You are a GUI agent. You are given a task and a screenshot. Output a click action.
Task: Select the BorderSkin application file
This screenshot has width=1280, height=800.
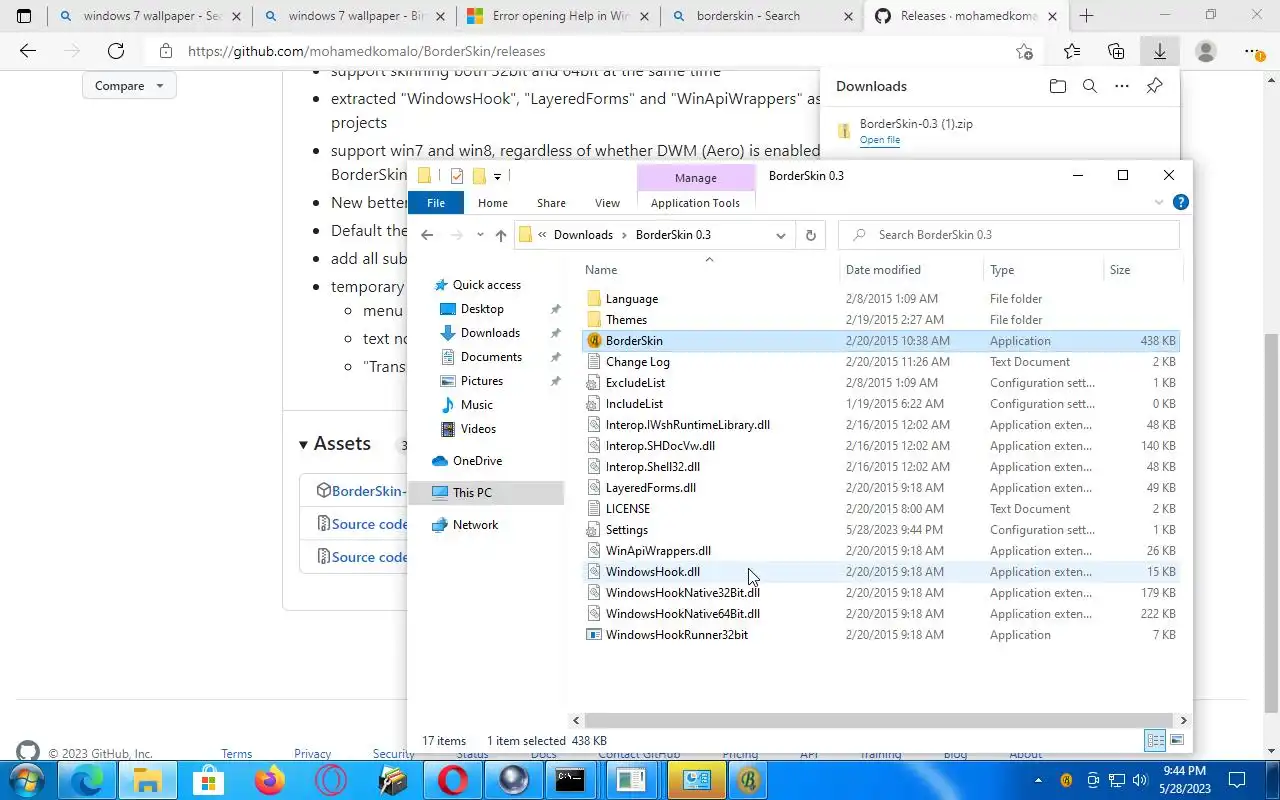[880, 341]
